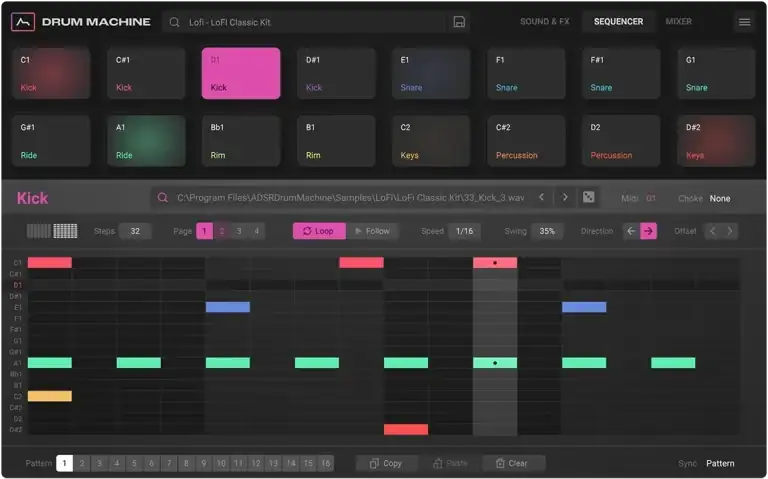Image resolution: width=768 pixels, height=479 pixels.
Task: Load the next sample with right chevron
Action: (565, 197)
